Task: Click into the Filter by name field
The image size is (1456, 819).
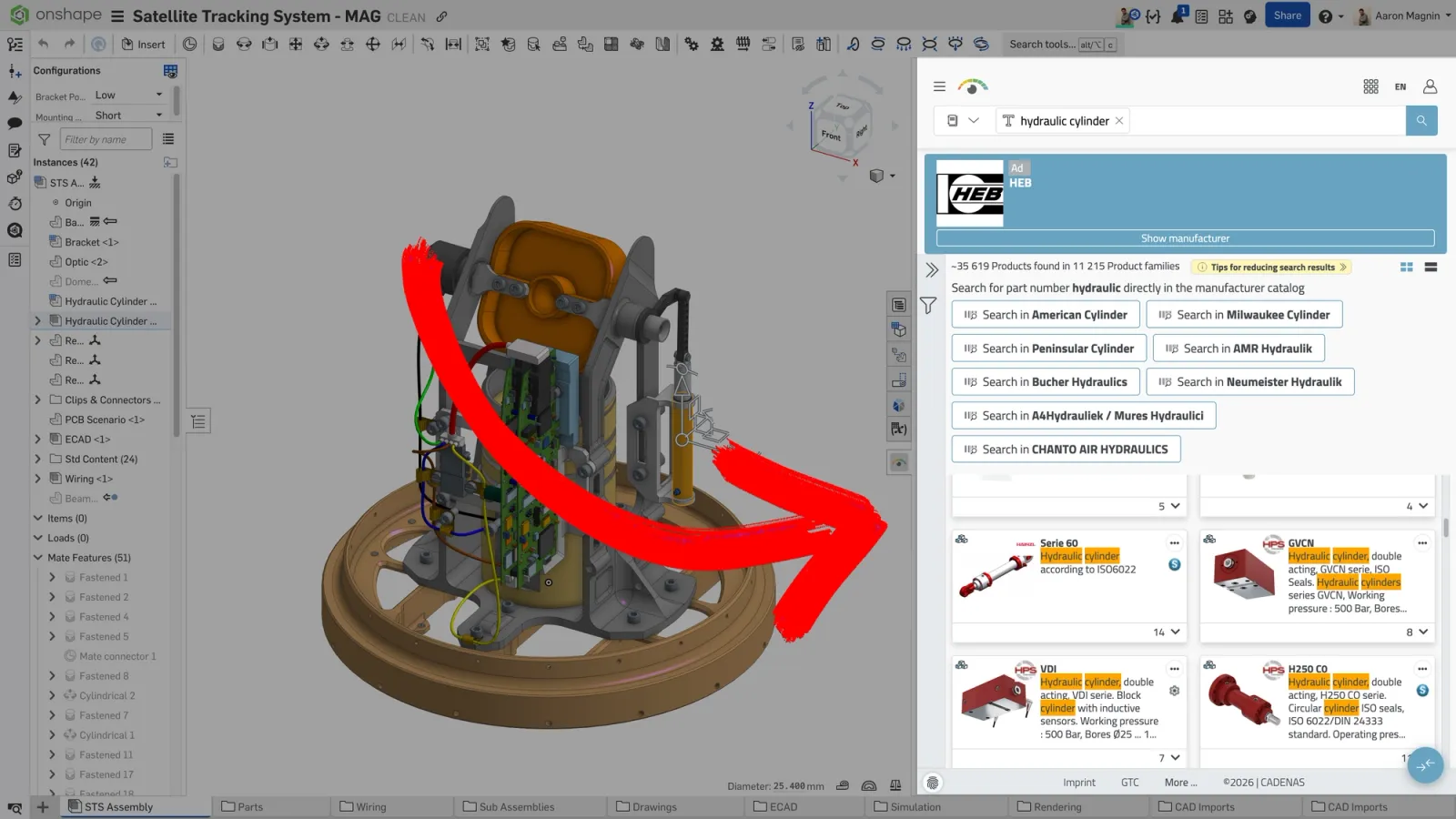Action: pyautogui.click(x=106, y=139)
